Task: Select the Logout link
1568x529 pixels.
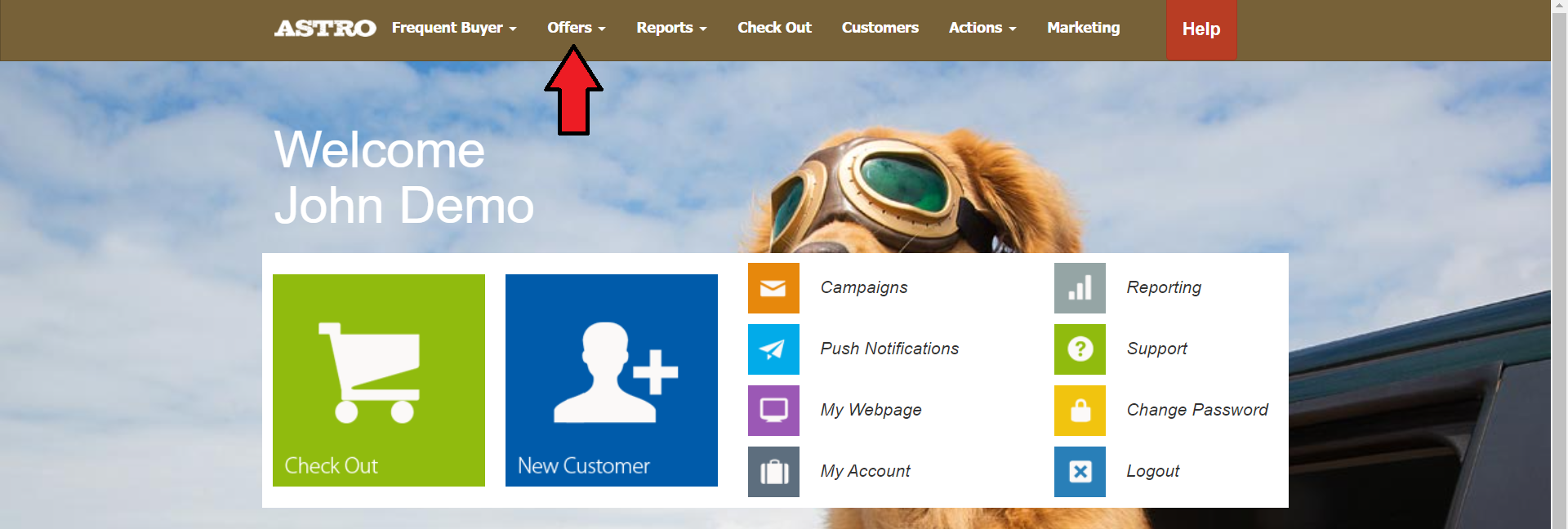Action: point(1152,471)
